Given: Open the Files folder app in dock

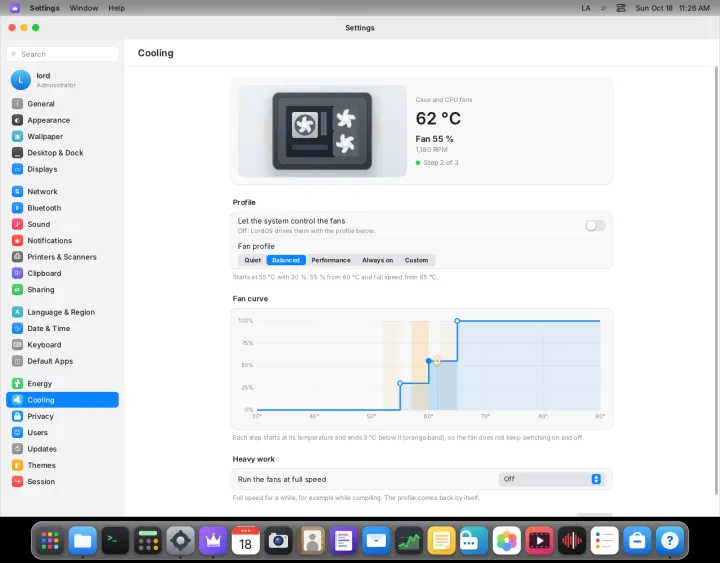Looking at the screenshot, I should point(83,540).
